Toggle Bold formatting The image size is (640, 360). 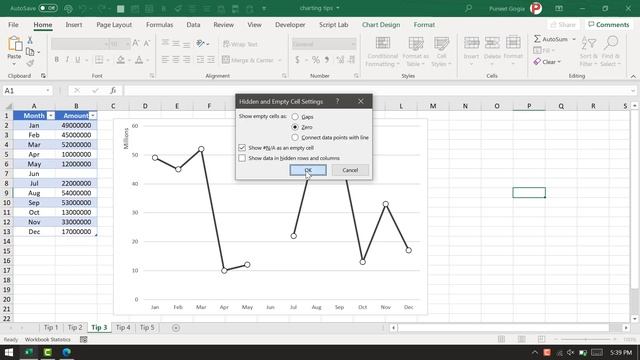pos(56,60)
